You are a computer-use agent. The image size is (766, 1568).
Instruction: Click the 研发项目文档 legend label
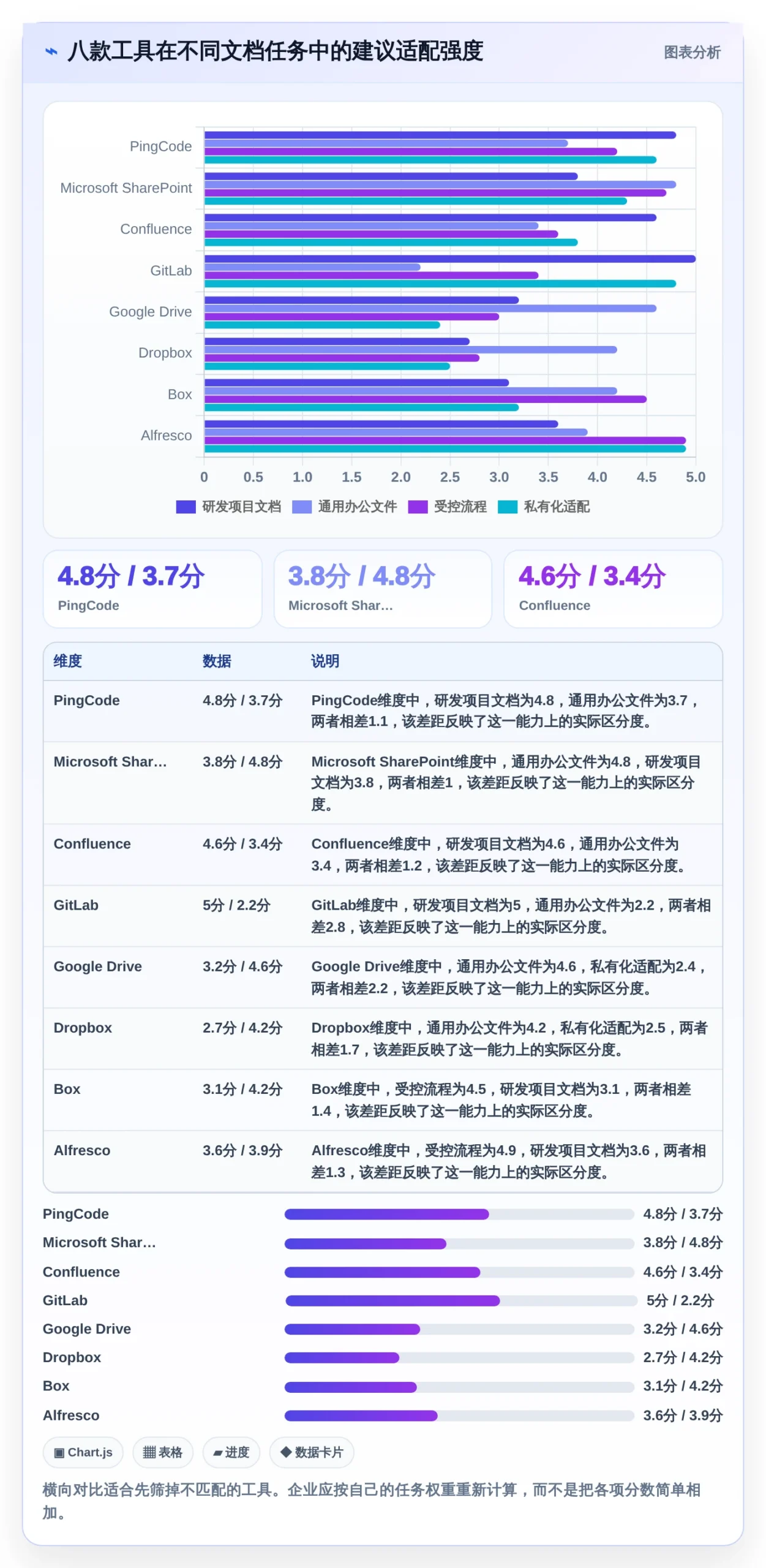click(x=241, y=507)
